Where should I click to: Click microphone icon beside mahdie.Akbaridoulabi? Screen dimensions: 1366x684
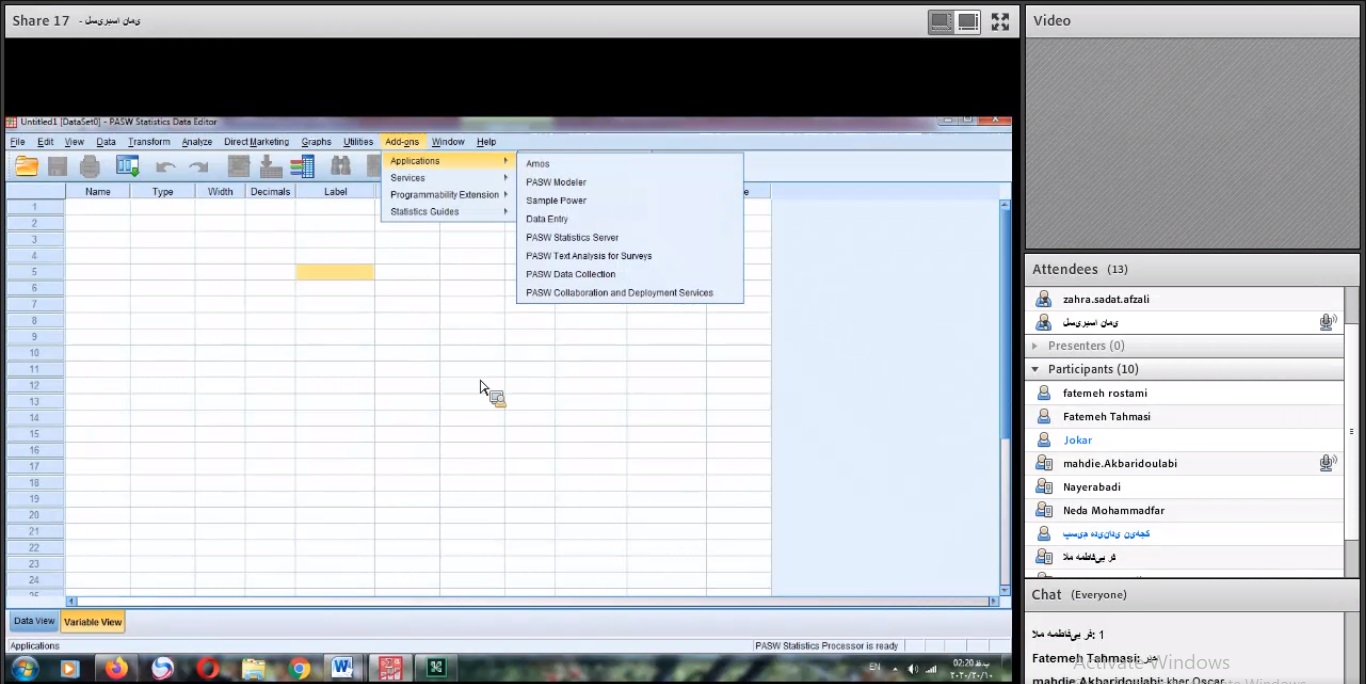(1327, 463)
